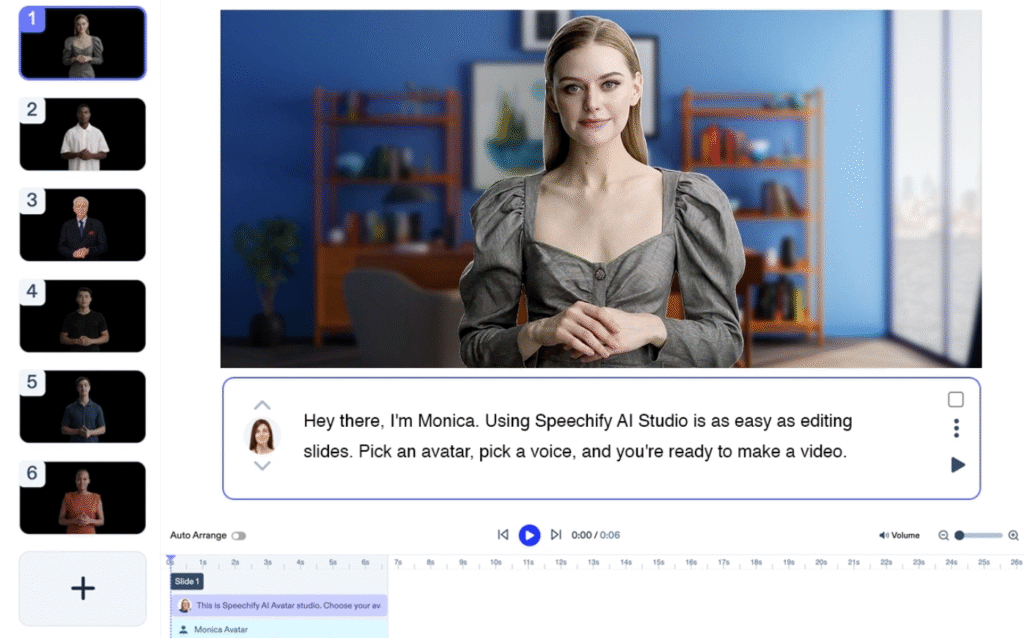Skip to the next slide in playback controls

click(x=556, y=535)
